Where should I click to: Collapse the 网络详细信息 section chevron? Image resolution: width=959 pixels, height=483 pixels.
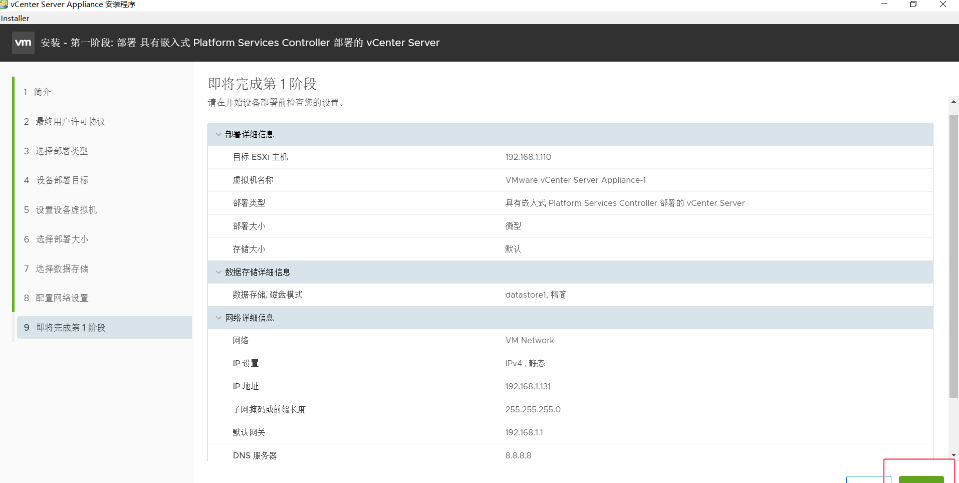[x=218, y=318]
